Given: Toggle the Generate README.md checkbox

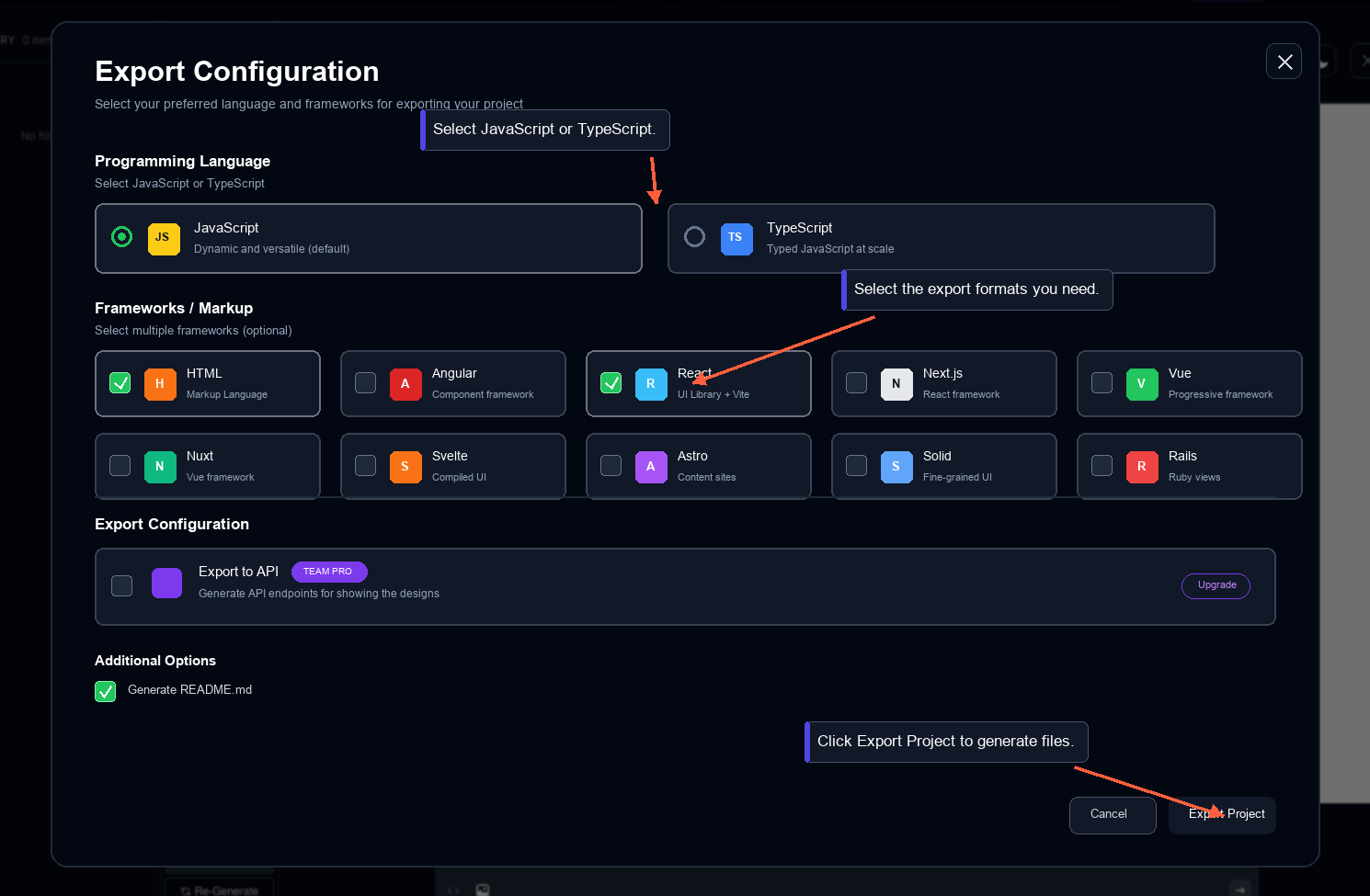Looking at the screenshot, I should point(106,691).
